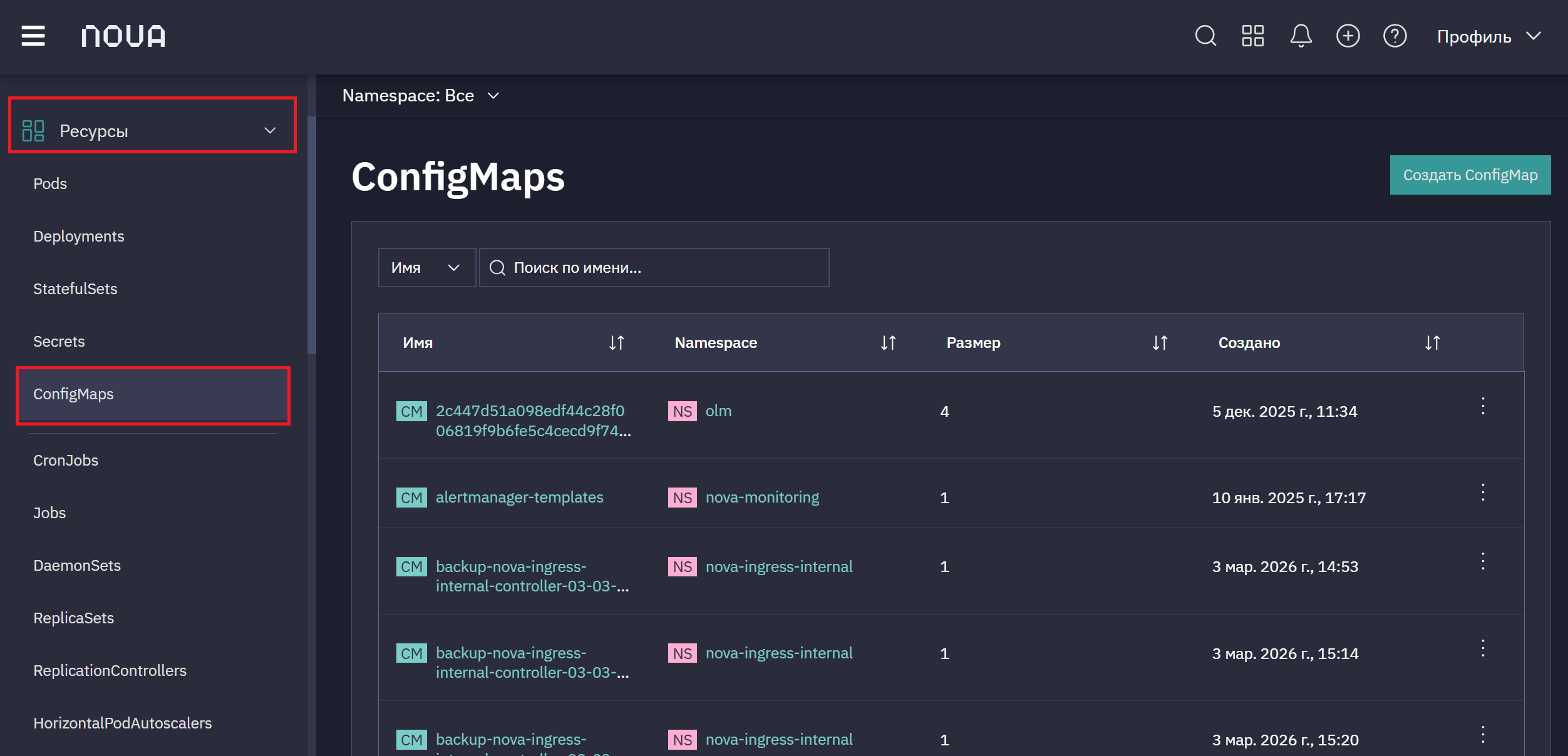Open the search magnifier in header

click(x=1205, y=36)
